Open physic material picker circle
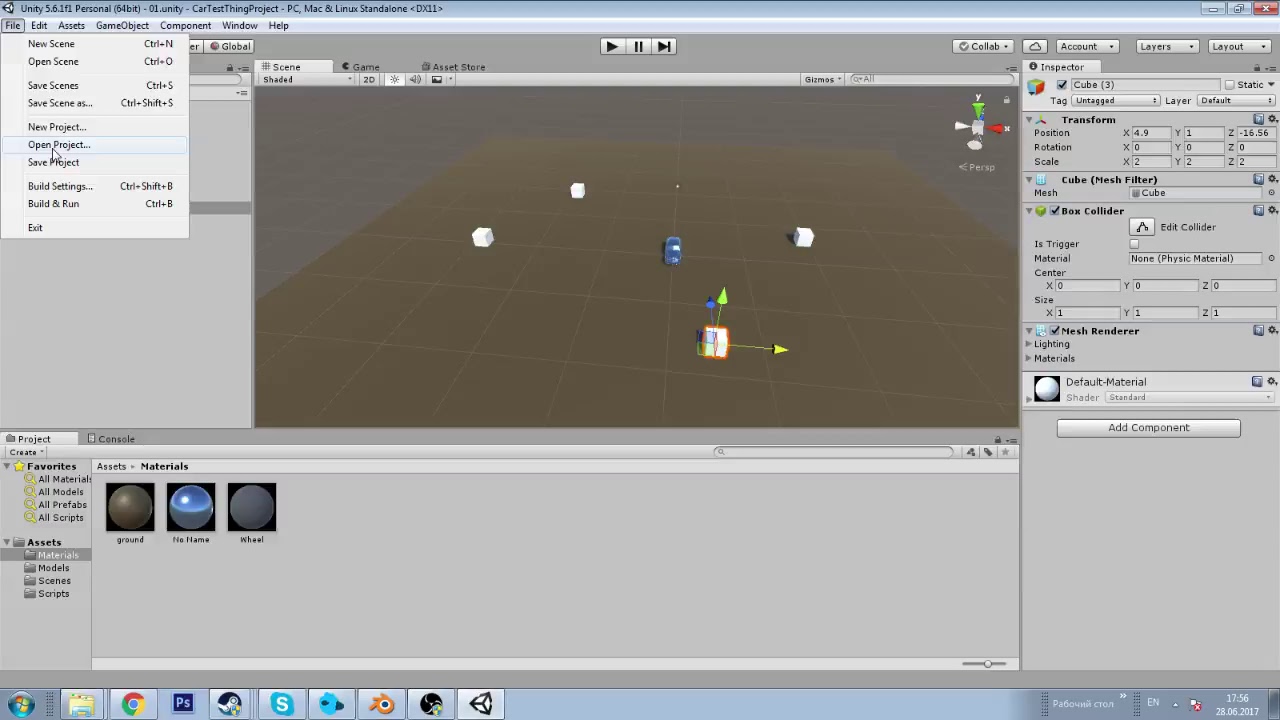The image size is (1280, 720). (x=1271, y=258)
